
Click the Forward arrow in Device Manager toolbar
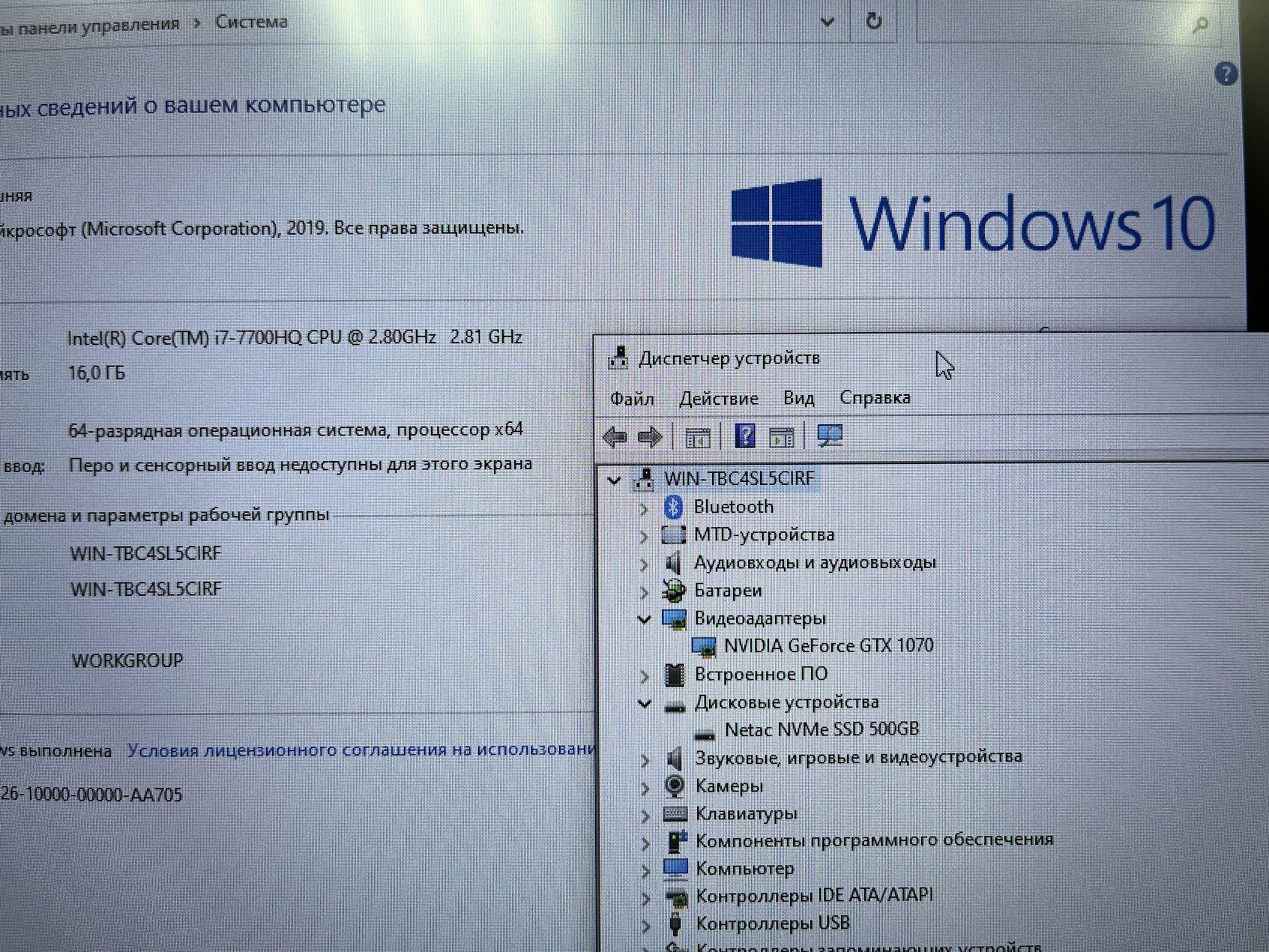pyautogui.click(x=650, y=436)
